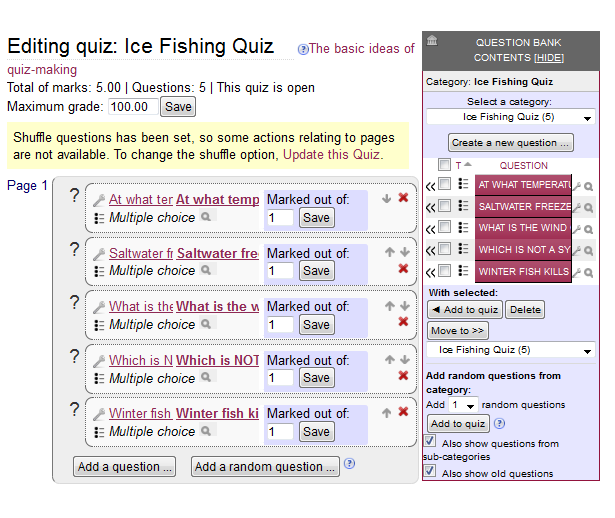Preview the 'What is the w' question magnifier
Image resolution: width=615 pixels, height=518 pixels.
coord(206,324)
